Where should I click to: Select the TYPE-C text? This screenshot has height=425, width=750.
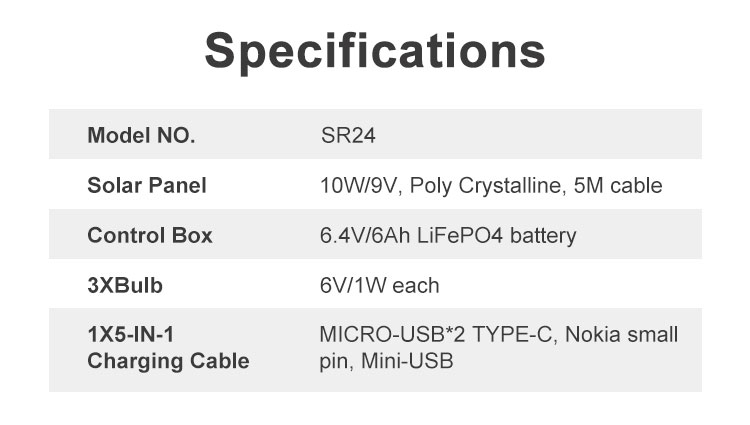[x=515, y=335]
